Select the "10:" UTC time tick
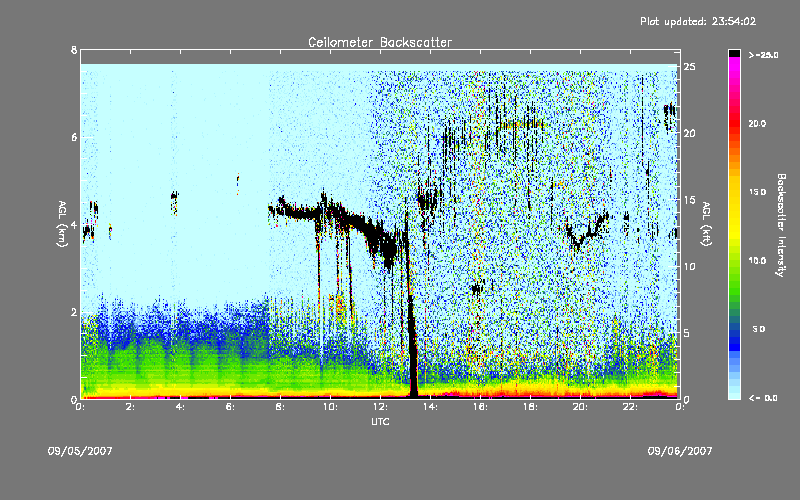 pyautogui.click(x=330, y=407)
